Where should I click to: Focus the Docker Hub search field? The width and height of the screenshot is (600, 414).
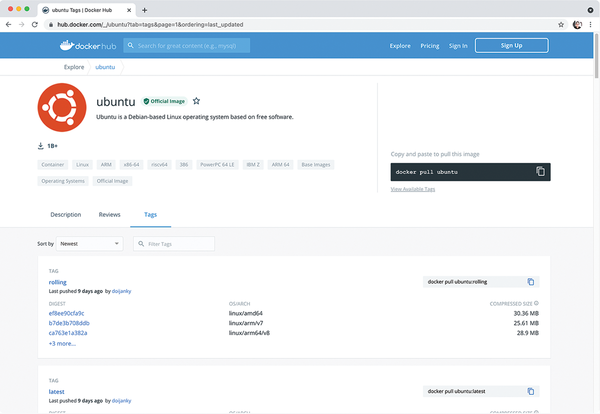(x=187, y=46)
